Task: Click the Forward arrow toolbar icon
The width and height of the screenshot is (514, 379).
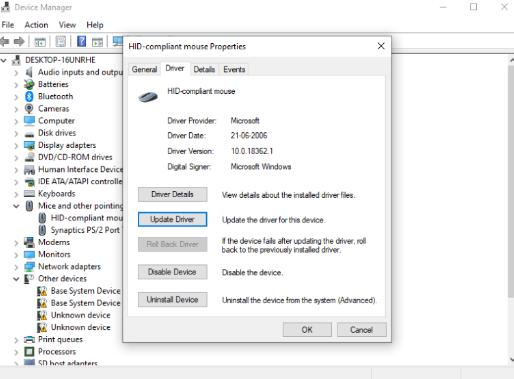Action: click(19, 41)
